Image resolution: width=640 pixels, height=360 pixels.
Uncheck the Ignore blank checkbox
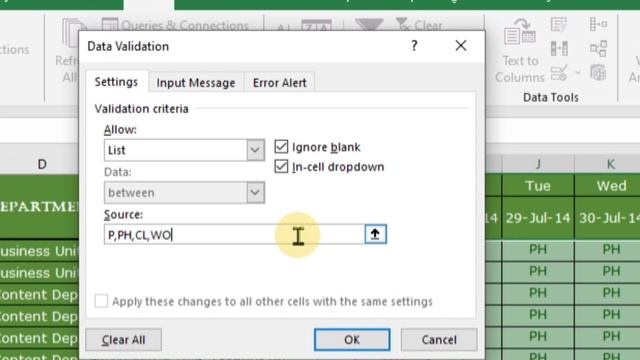coord(281,147)
